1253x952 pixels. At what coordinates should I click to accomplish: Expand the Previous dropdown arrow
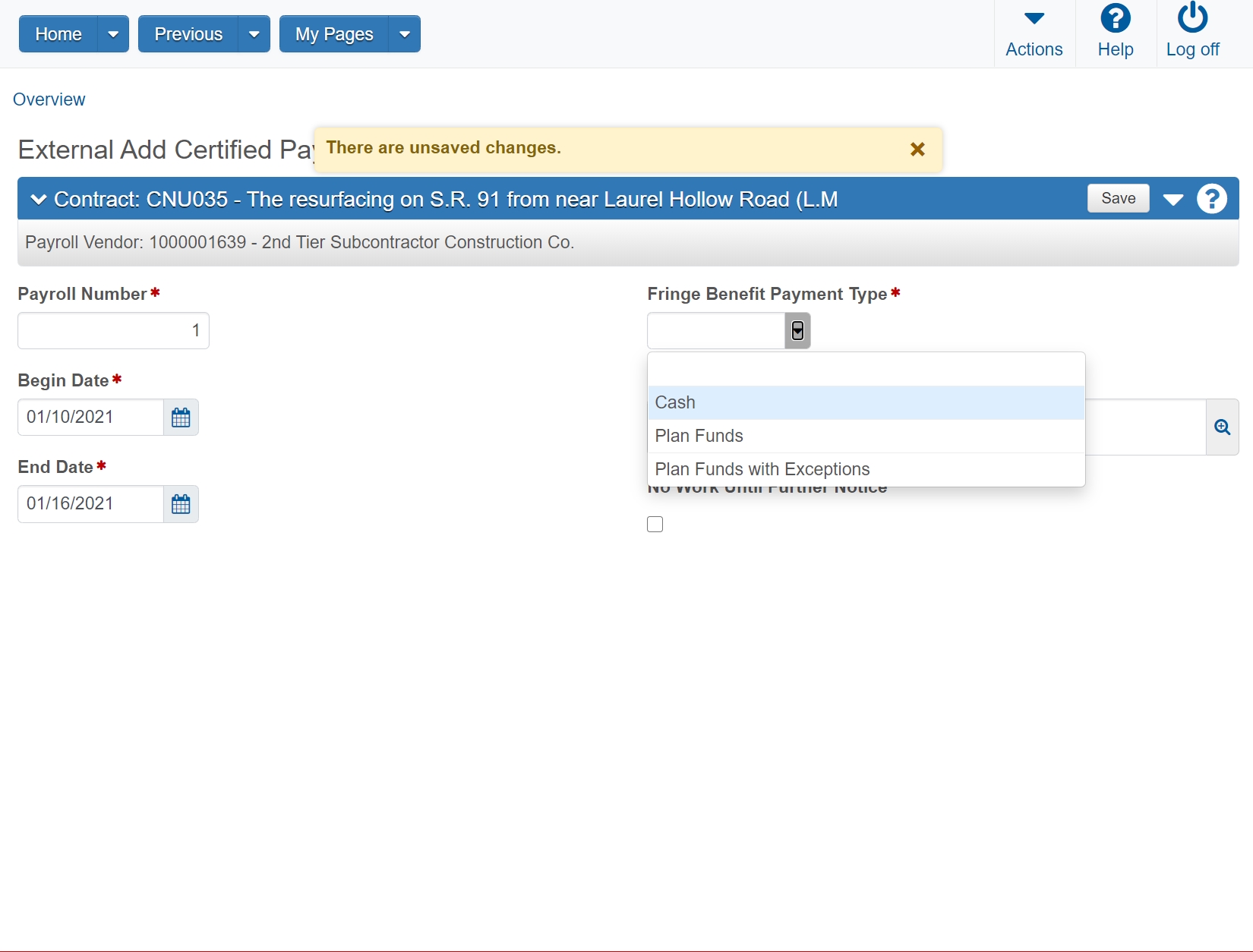tap(254, 34)
